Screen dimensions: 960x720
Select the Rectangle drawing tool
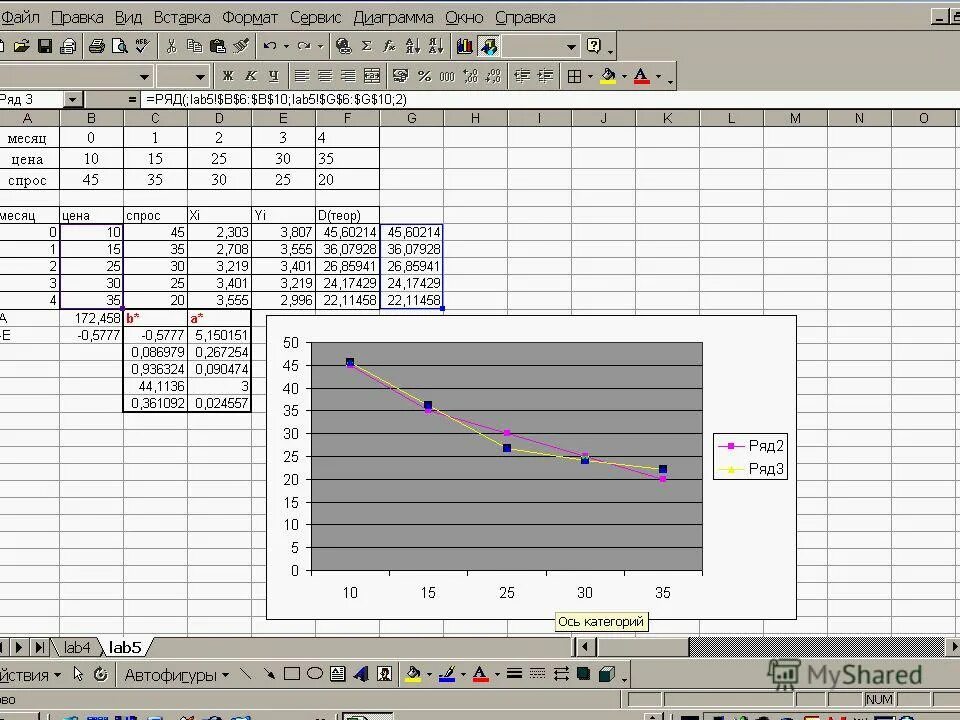tap(292, 674)
